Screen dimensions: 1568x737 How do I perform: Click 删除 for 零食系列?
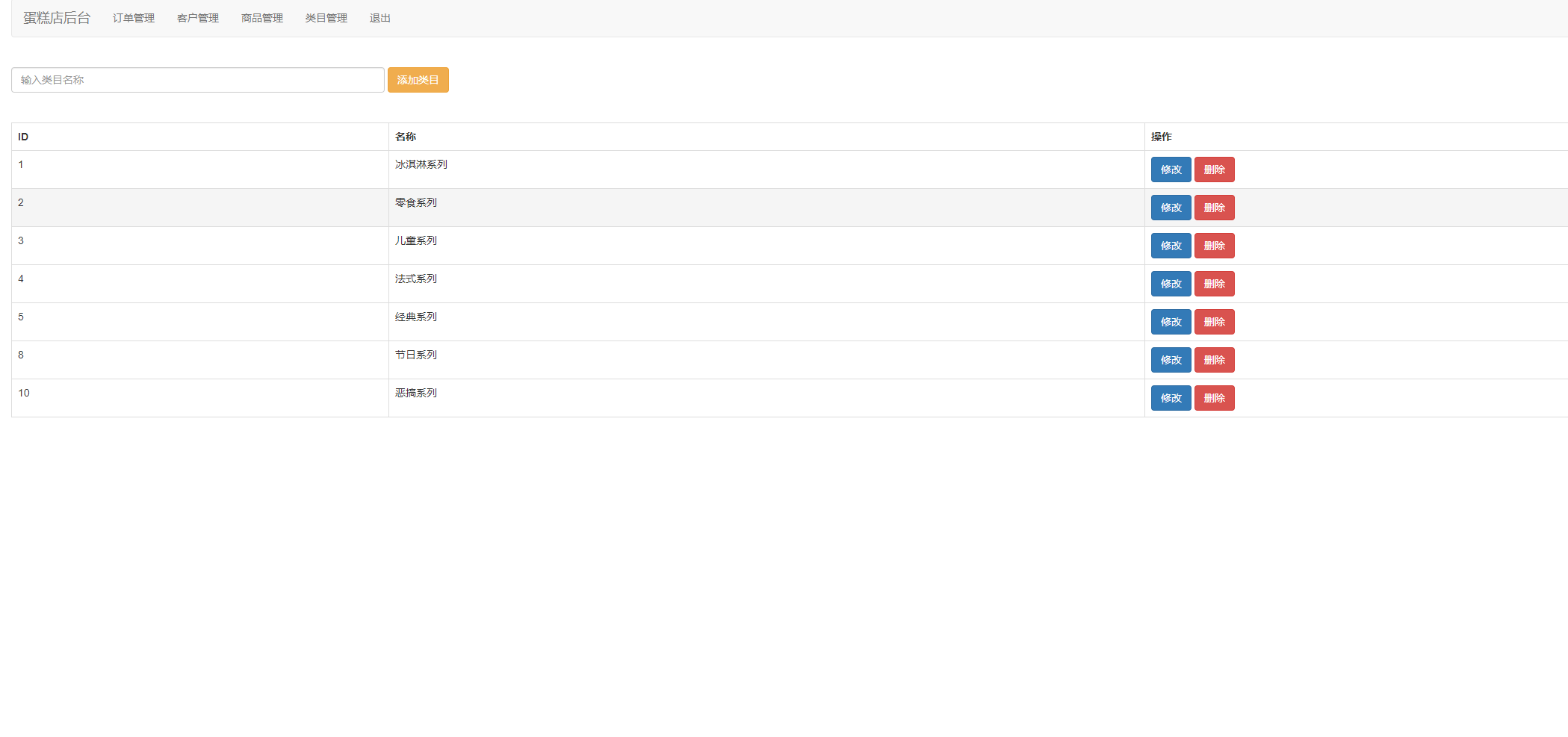pyautogui.click(x=1214, y=208)
